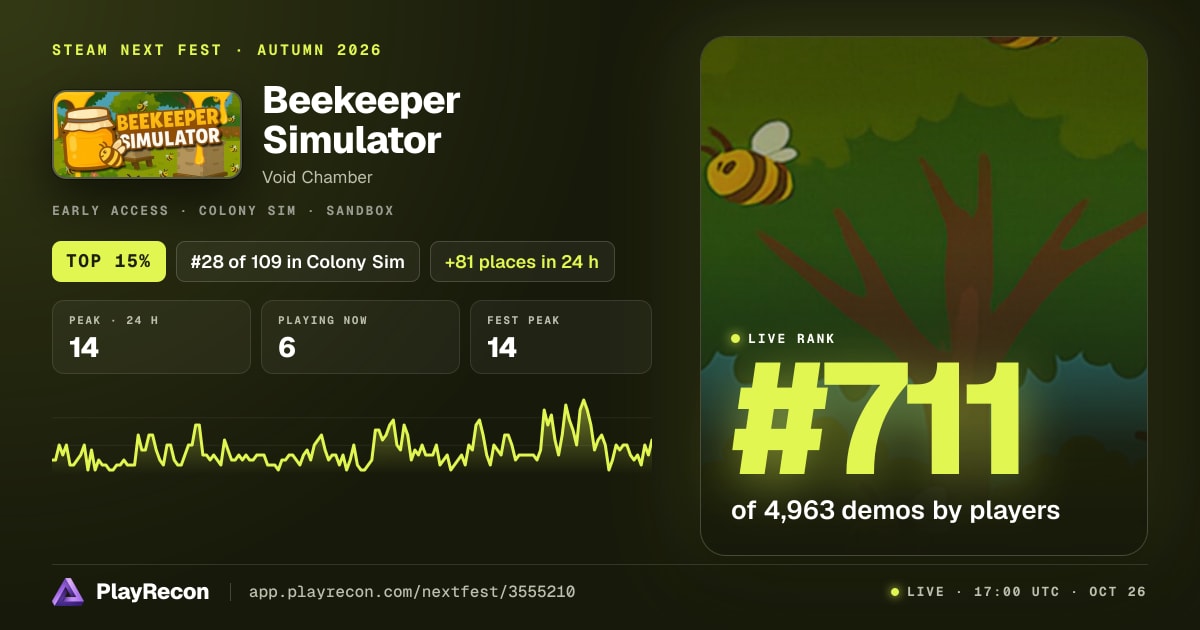
Task: Click the LIVE · 17:00 UTC · OCT 26 status
Action: 1018,592
